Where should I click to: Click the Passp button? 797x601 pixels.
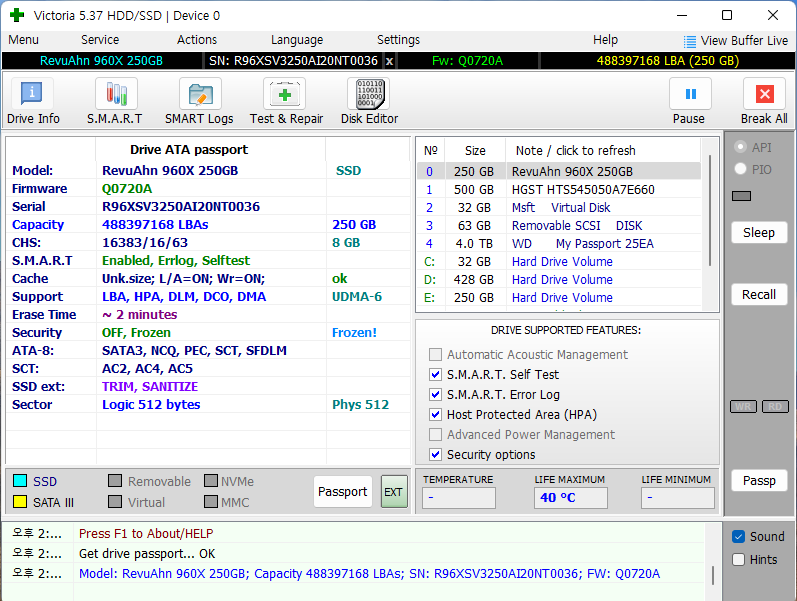759,480
